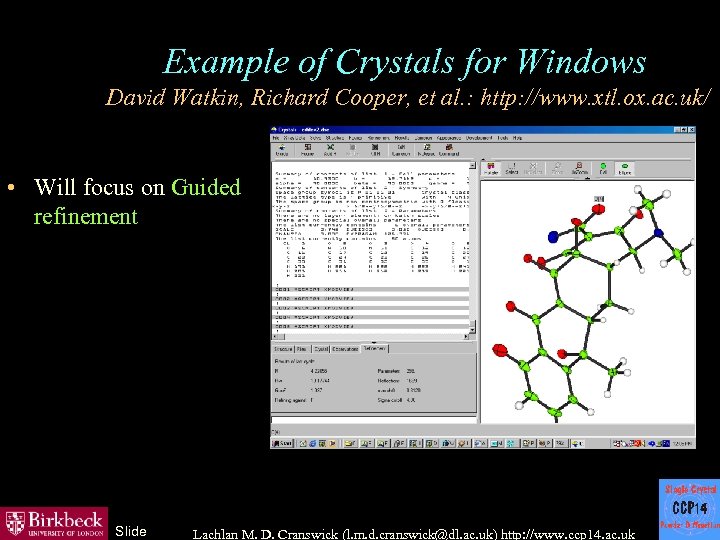Switch to the Refinement tab
This screenshot has height=540, width=720.
[375, 349]
